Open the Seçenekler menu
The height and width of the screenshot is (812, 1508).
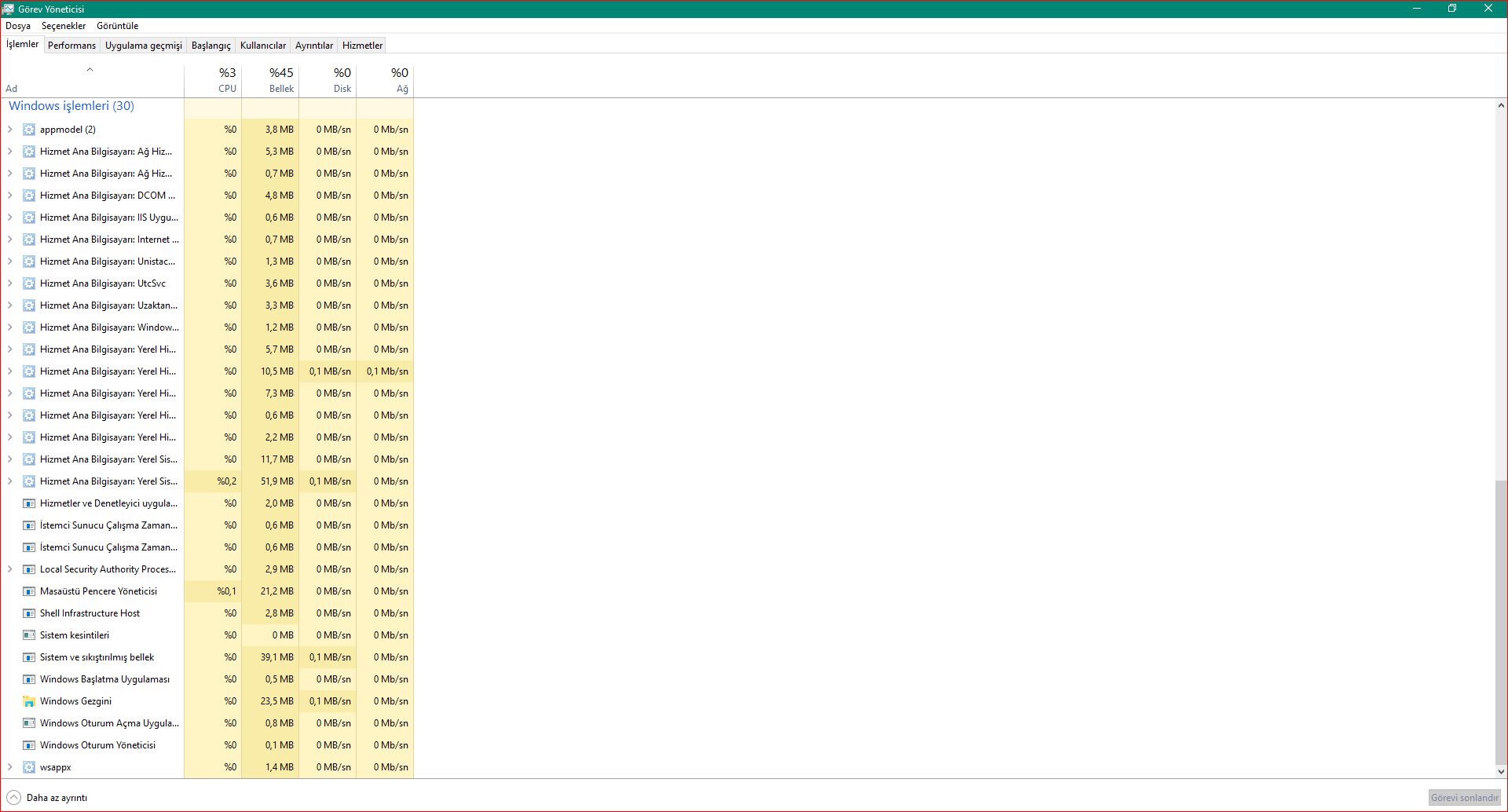pos(64,26)
